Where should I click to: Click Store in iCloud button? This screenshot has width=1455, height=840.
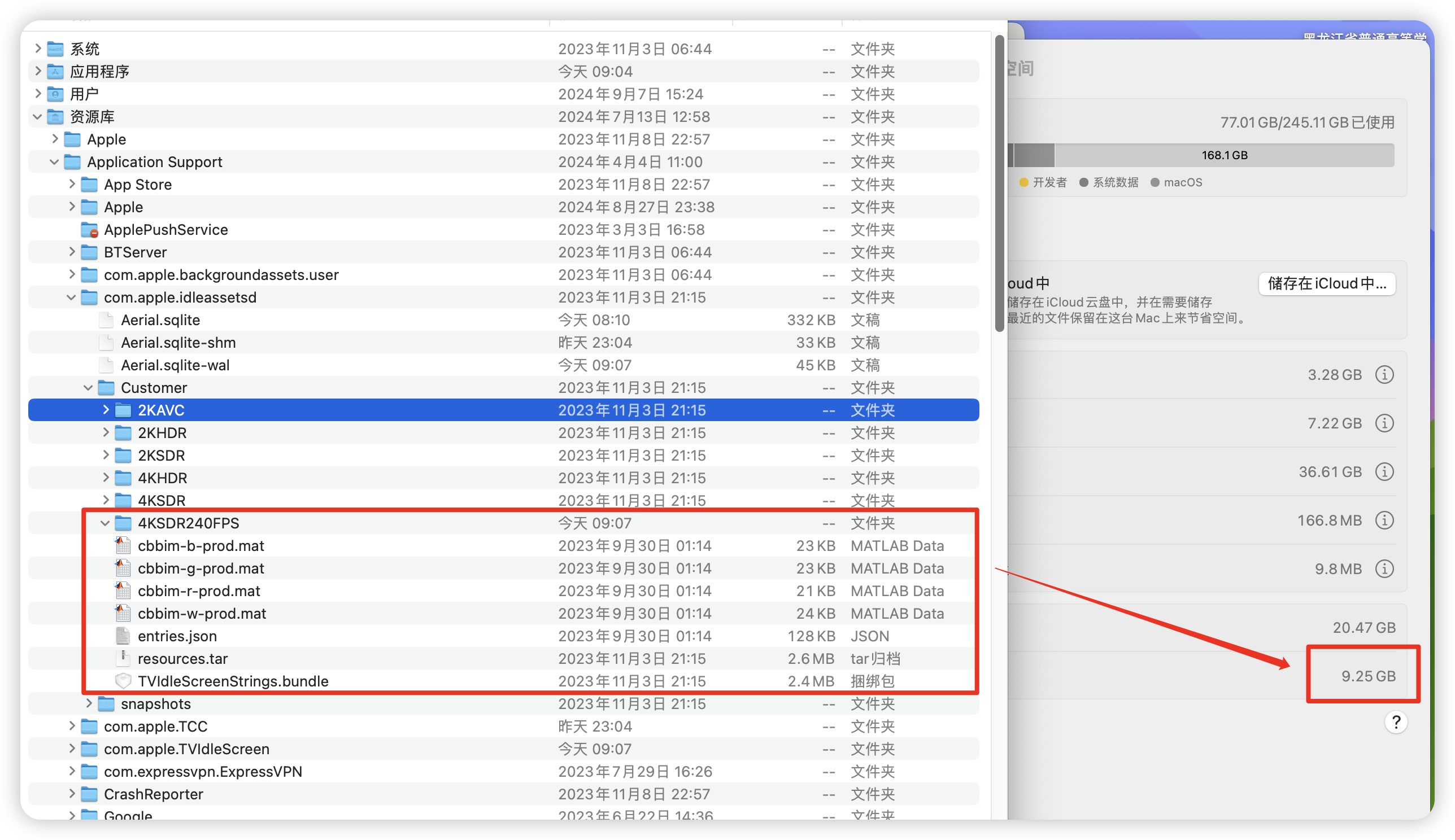1326,284
